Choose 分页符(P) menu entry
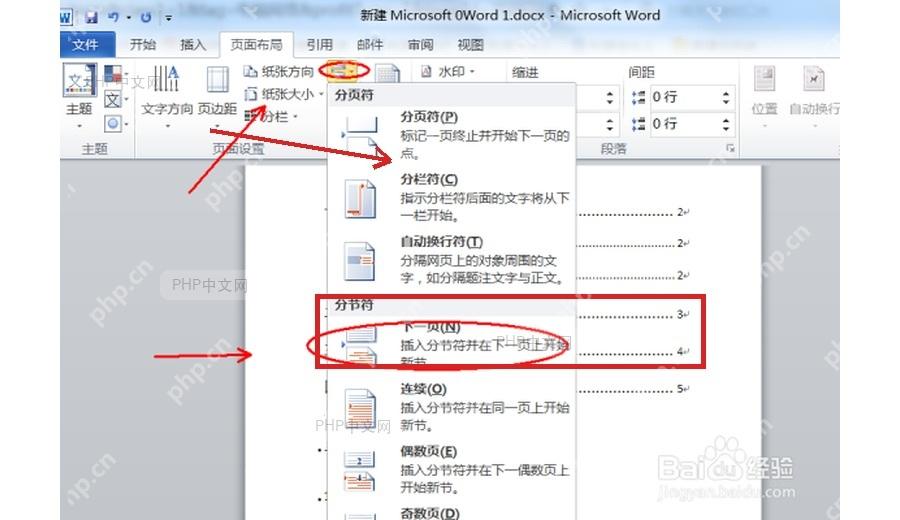 [452, 135]
